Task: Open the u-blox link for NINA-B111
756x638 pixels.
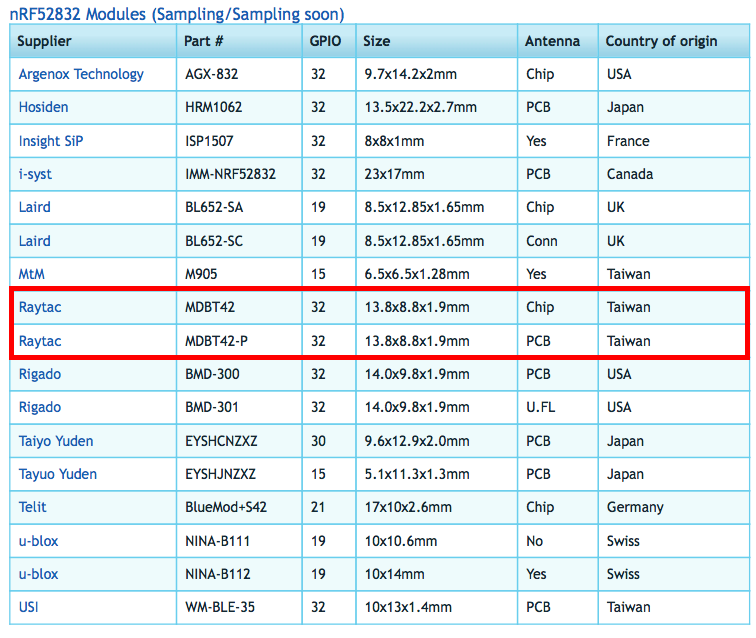Action: (38, 541)
